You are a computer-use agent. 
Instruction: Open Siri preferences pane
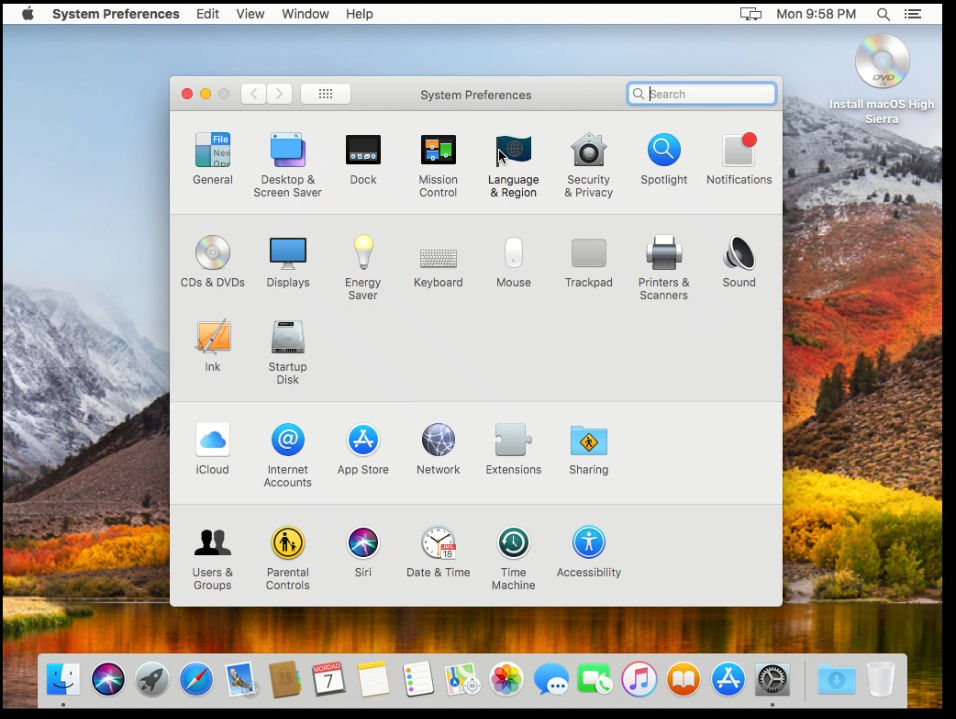coord(363,551)
